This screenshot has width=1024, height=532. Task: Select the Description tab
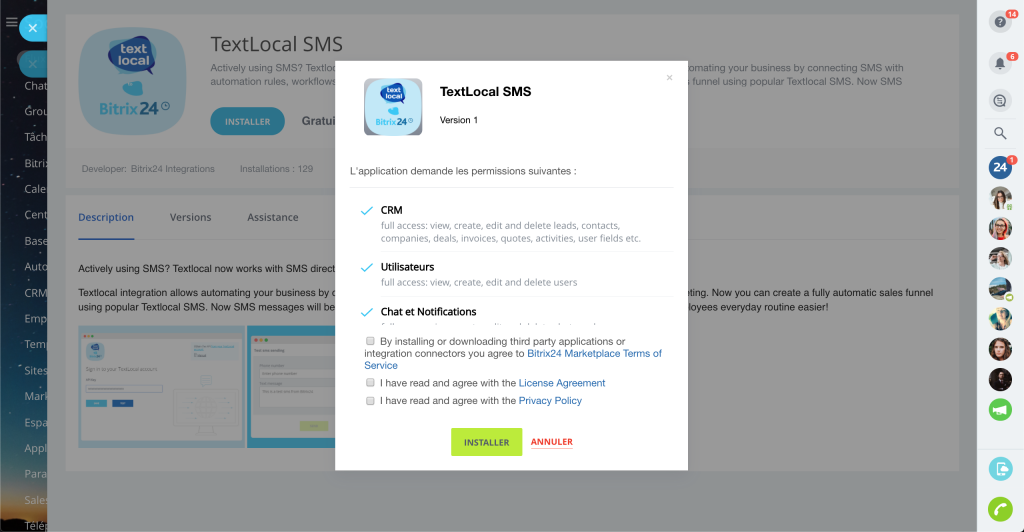106,217
